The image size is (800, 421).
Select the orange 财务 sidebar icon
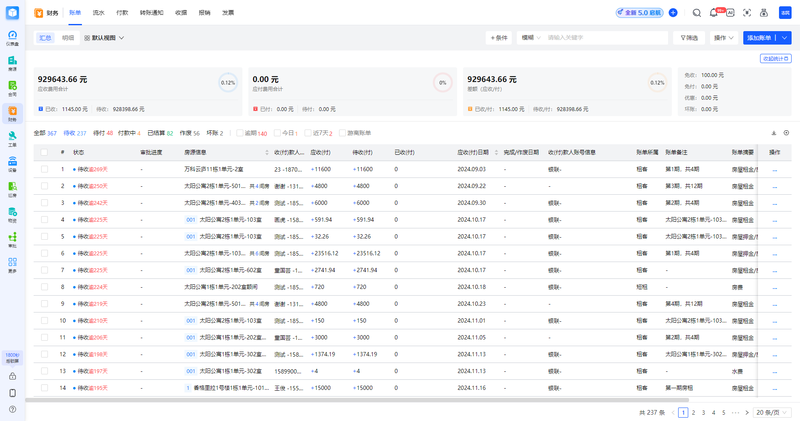(12, 113)
